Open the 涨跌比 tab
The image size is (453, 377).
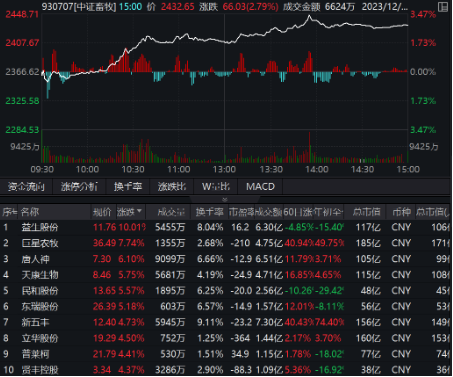[x=172, y=186]
